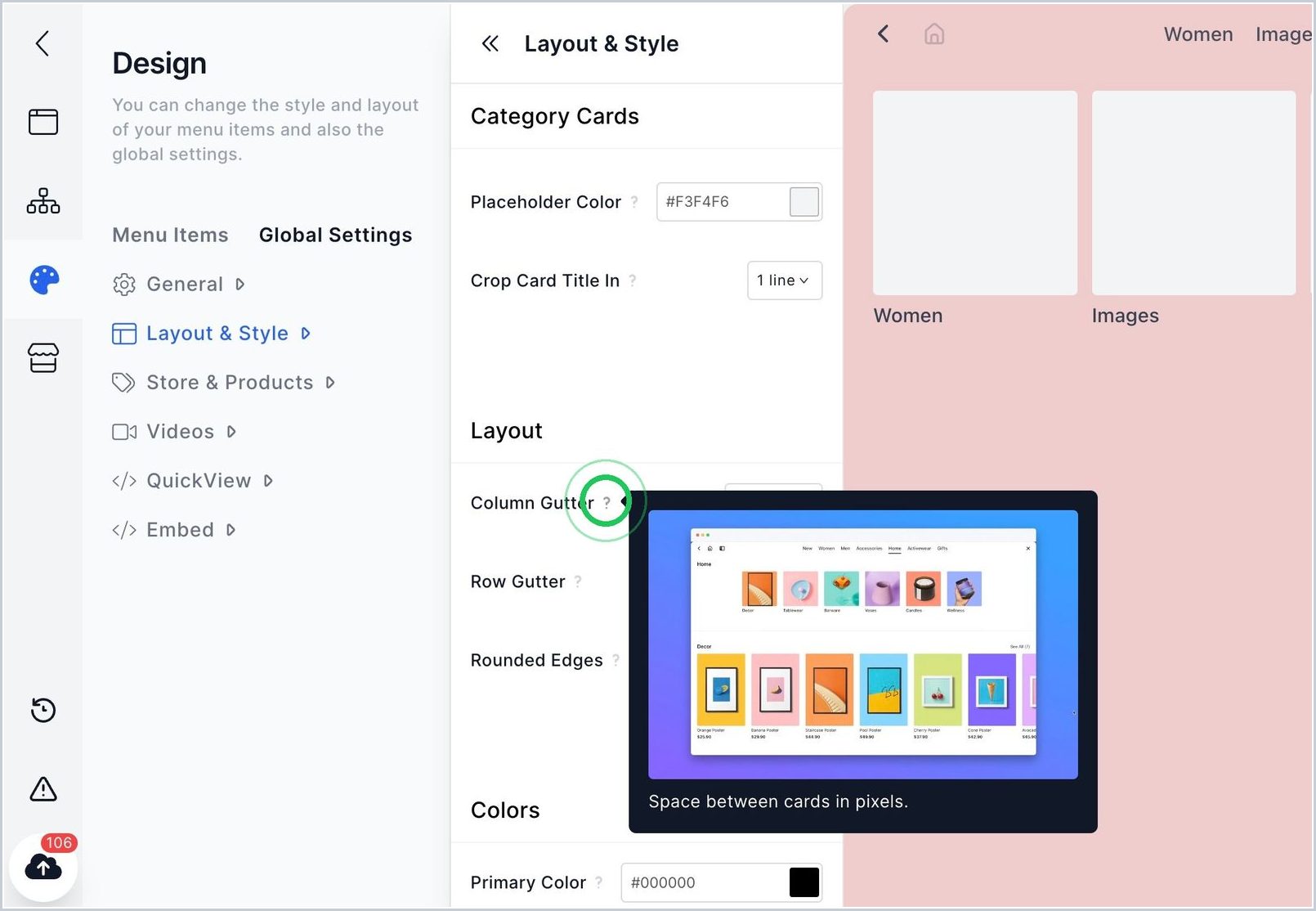Viewport: 1316px width, 911px height.
Task: Click the preview back chevron arrow
Action: (x=883, y=34)
